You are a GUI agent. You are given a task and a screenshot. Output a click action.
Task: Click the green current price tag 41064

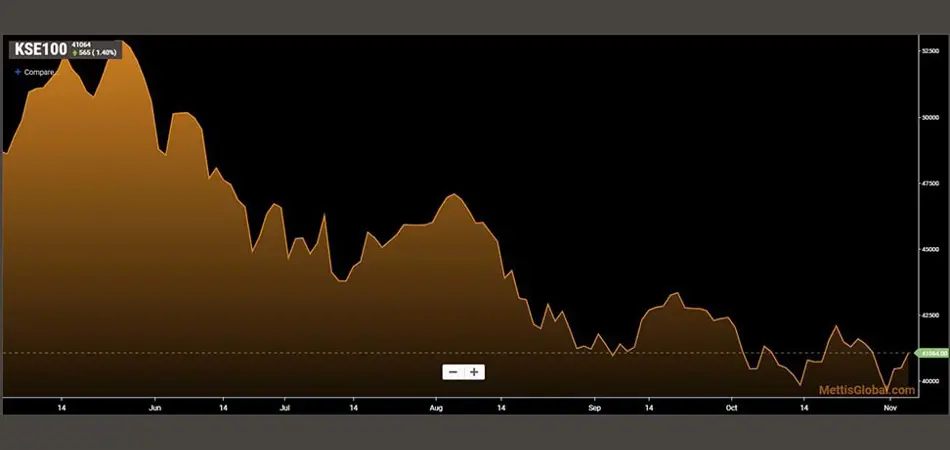[932, 353]
